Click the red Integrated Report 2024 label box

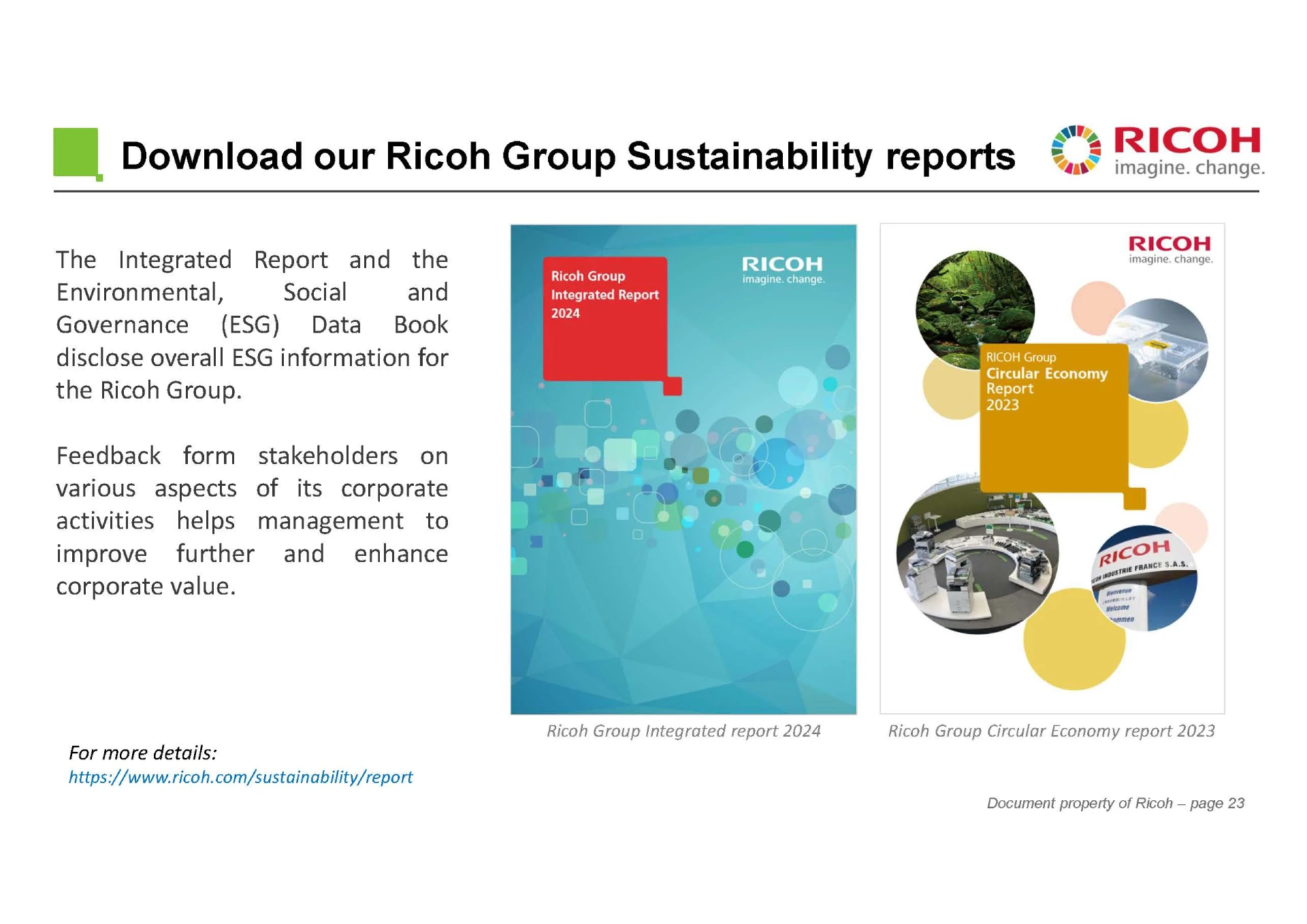click(604, 318)
